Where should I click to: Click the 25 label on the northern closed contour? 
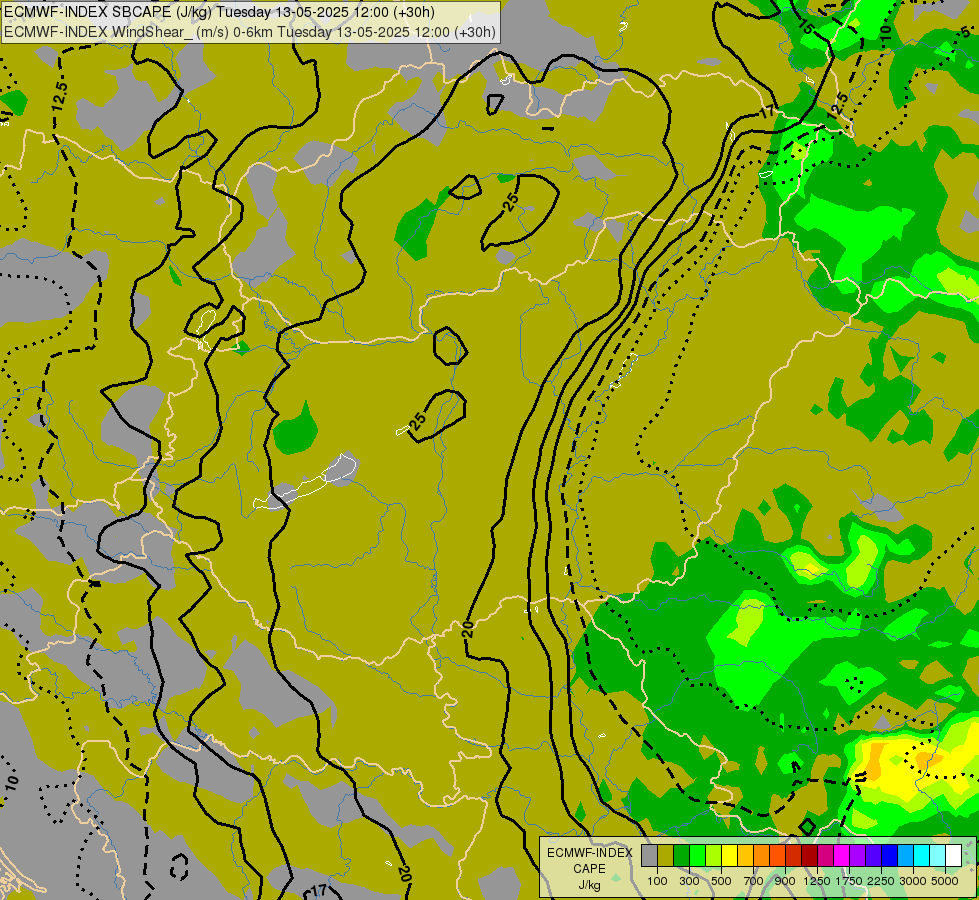[x=511, y=202]
